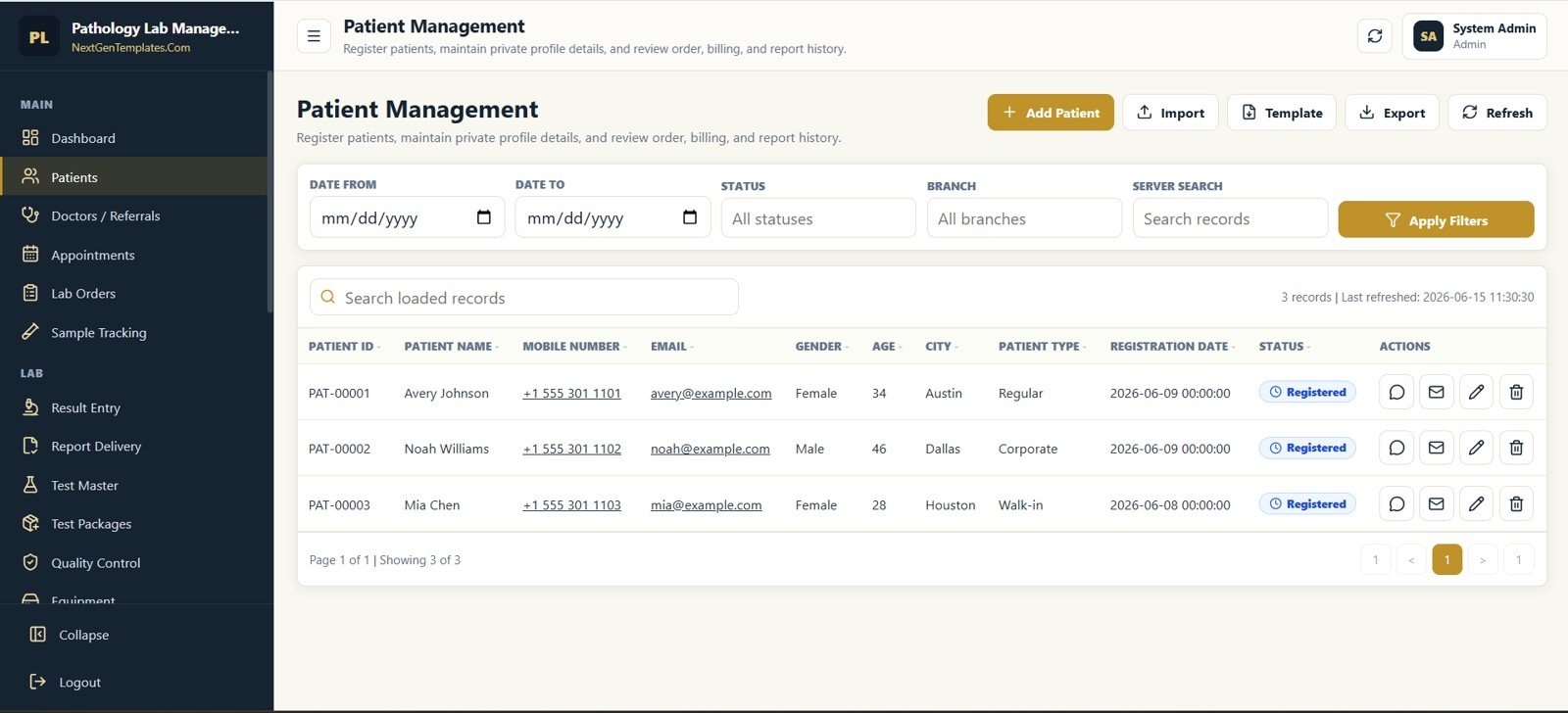
Task: Toggle the hamburger menu in header
Action: (x=314, y=36)
